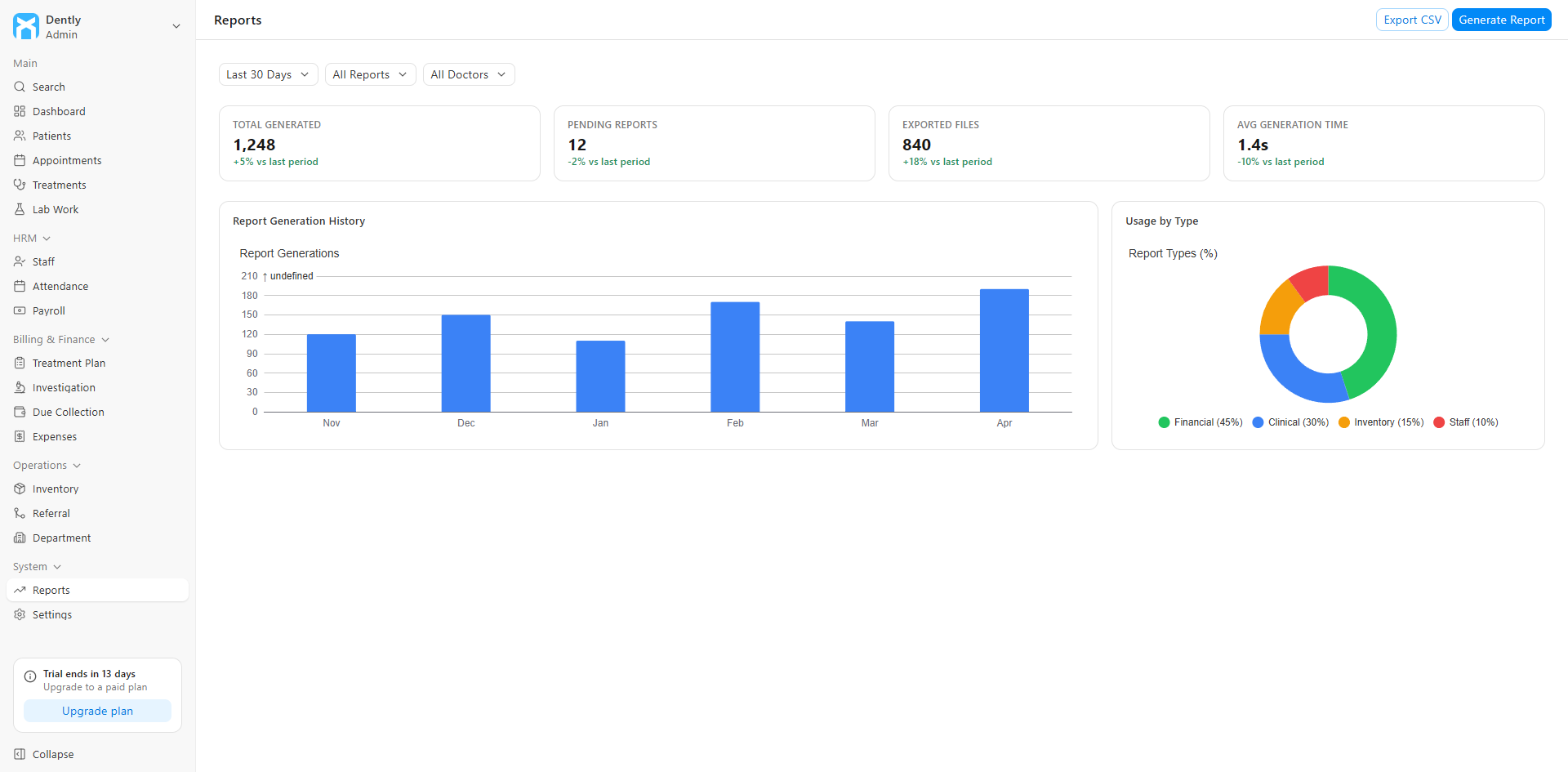Screen dimensions: 1568x772
Task: Click the Treatment Plan clipboard icon
Action: click(x=20, y=363)
